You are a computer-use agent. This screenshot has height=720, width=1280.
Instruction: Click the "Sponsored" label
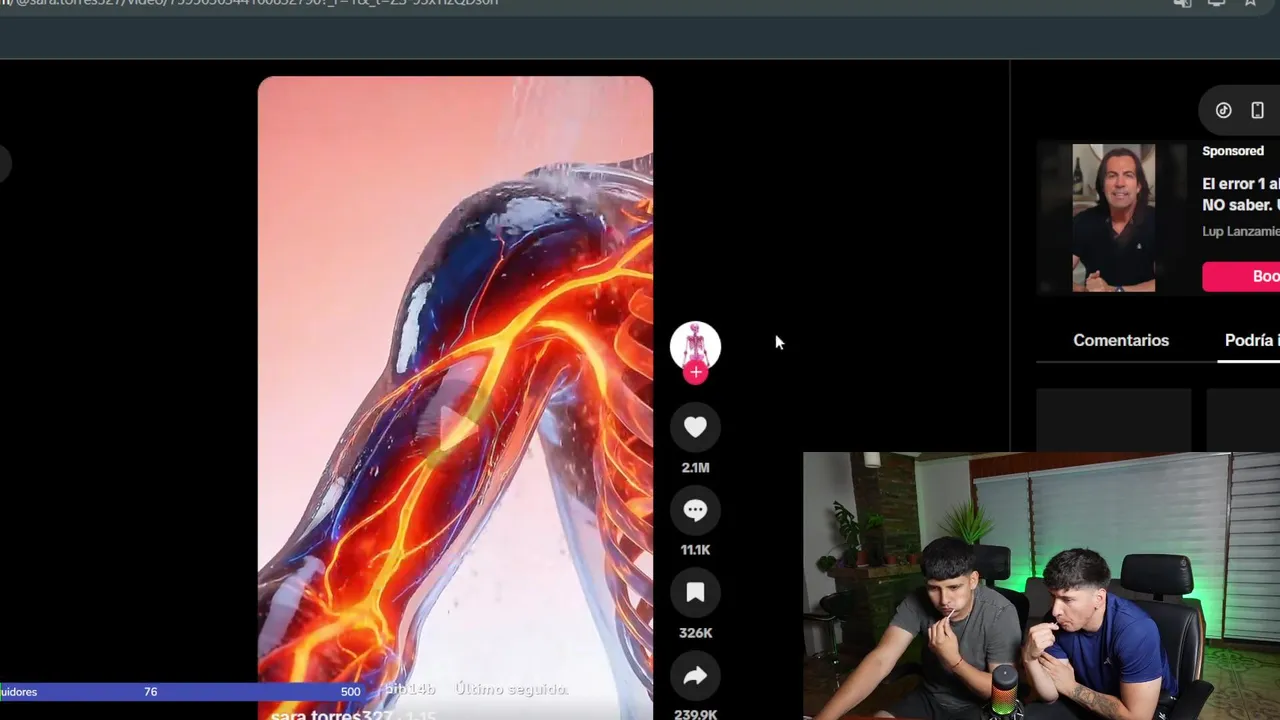point(1233,151)
